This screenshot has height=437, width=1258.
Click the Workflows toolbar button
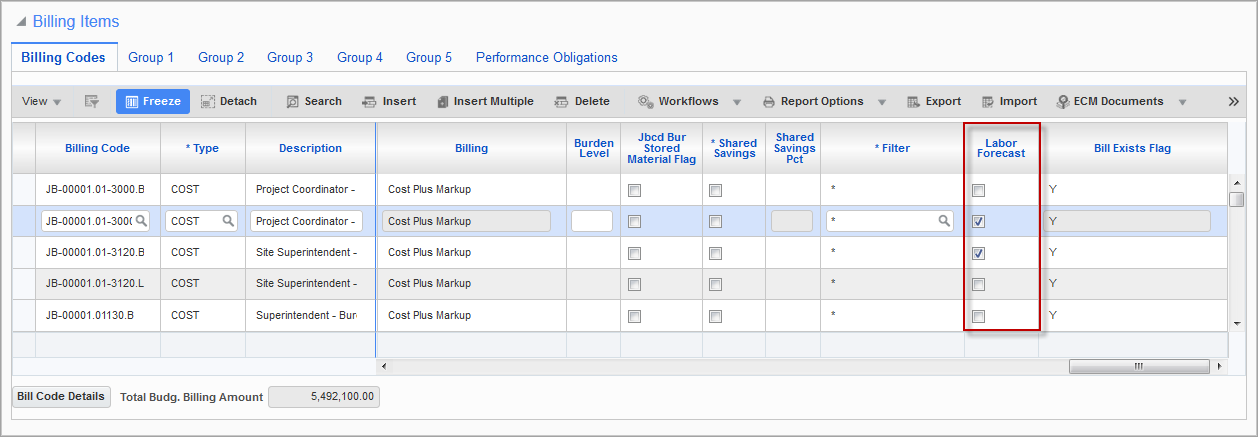(x=678, y=101)
